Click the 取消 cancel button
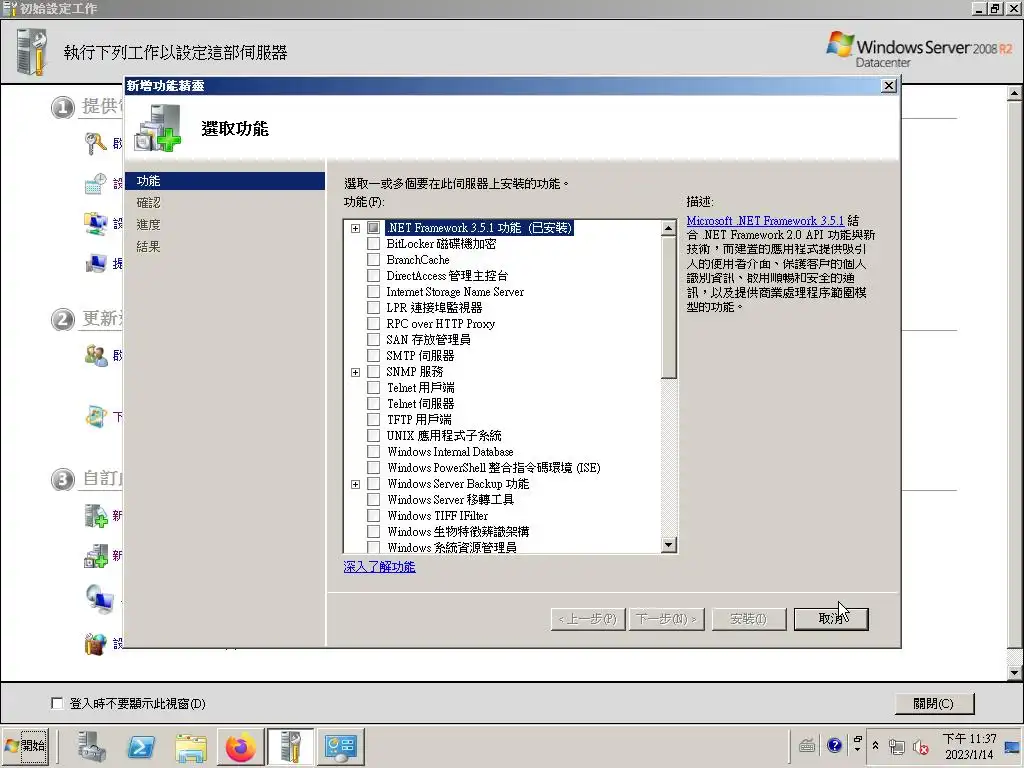The height and width of the screenshot is (768, 1024). tap(831, 619)
